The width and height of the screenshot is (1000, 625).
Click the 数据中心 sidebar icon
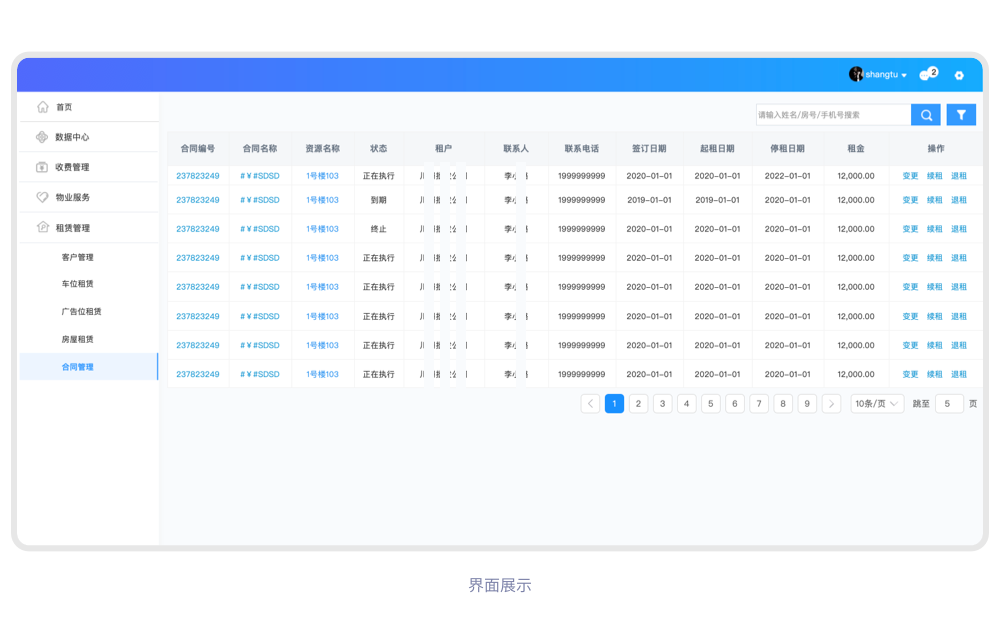point(42,137)
